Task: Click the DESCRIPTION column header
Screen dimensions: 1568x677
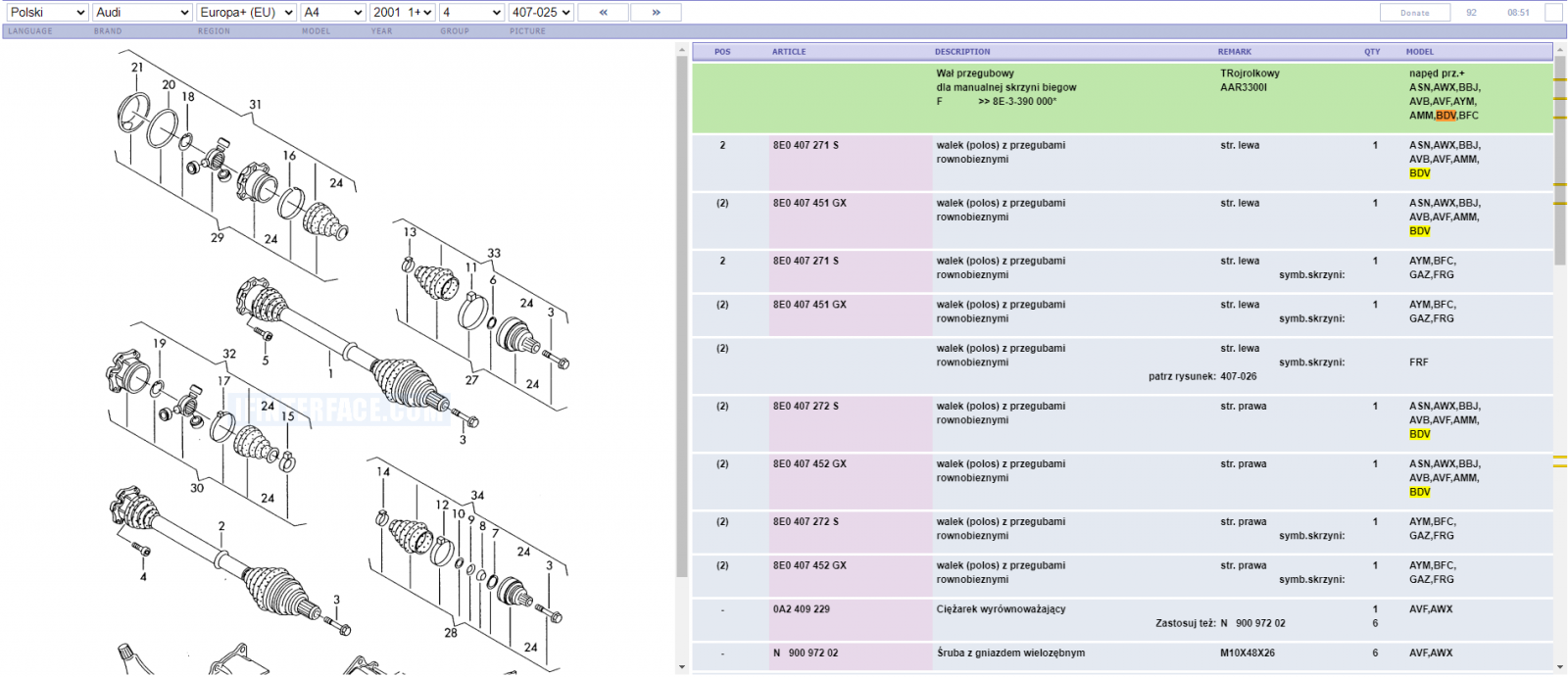Action: point(962,52)
